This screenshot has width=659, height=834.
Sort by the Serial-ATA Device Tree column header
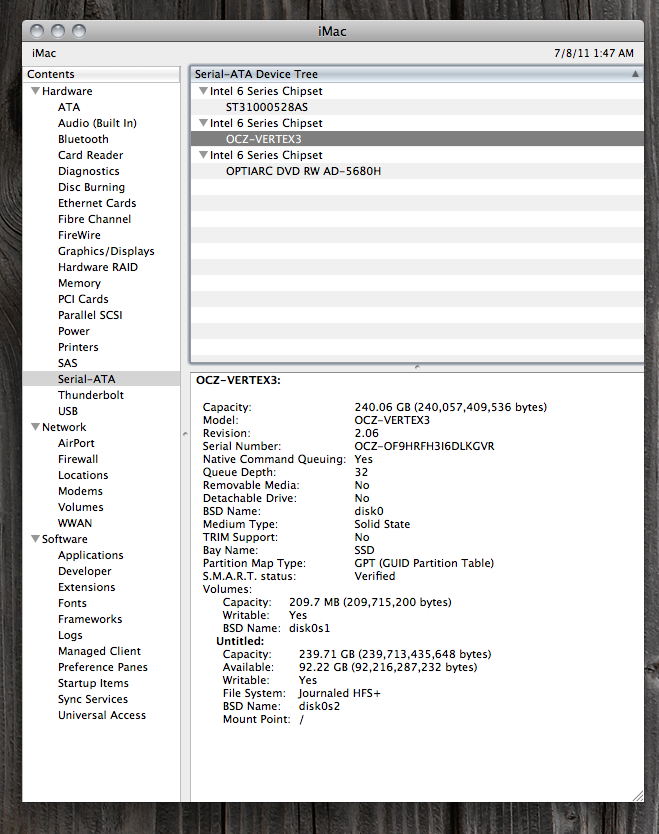pyautogui.click(x=417, y=74)
